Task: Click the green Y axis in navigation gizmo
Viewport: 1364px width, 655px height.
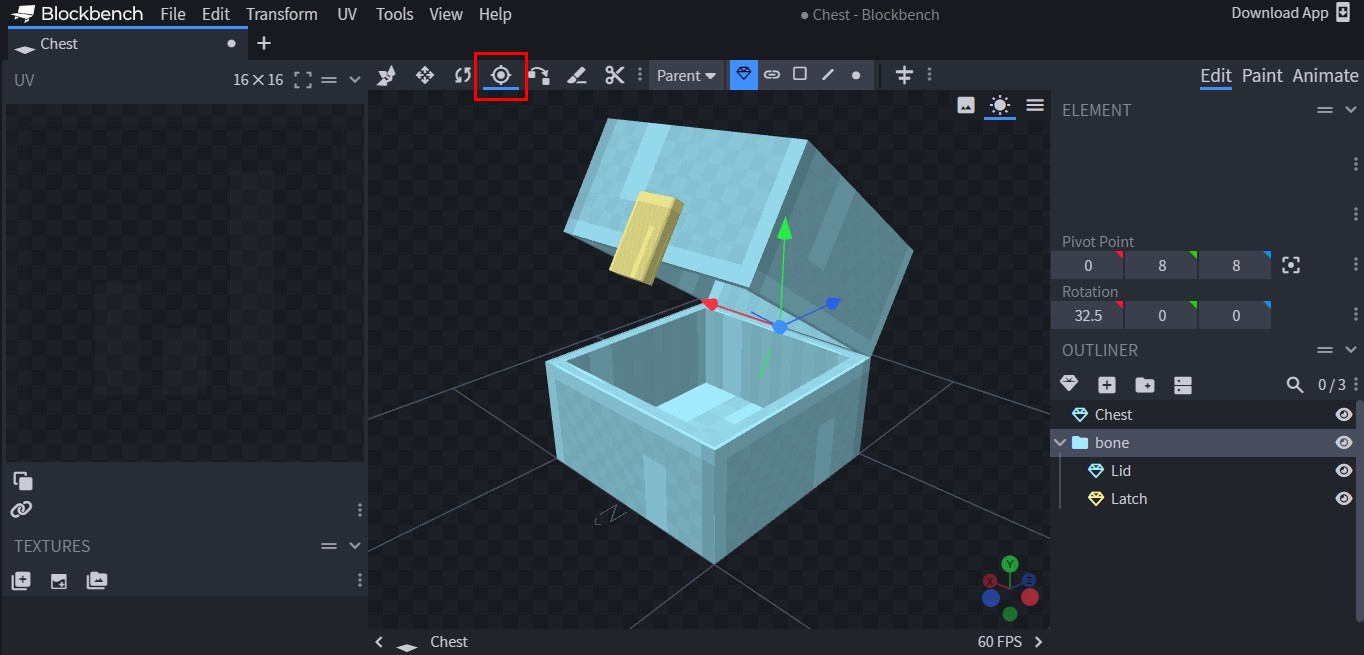Action: tap(1010, 564)
